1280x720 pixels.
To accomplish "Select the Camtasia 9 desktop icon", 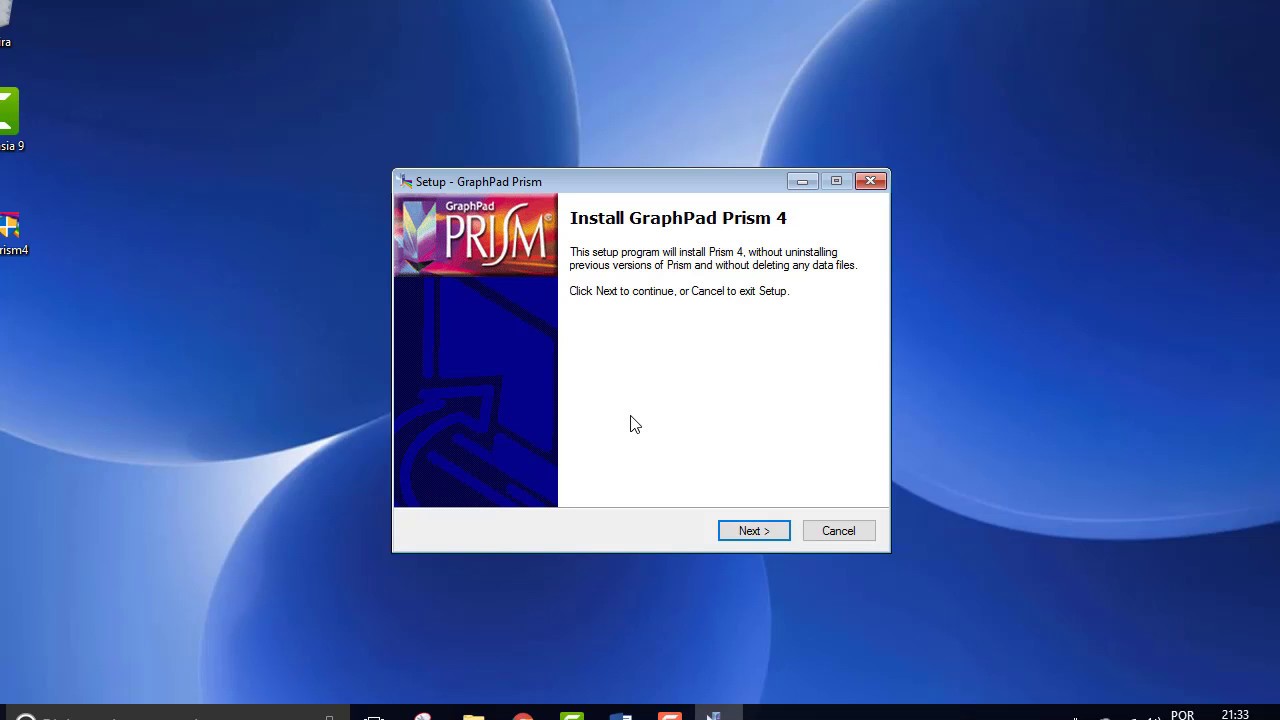I will [x=9, y=120].
